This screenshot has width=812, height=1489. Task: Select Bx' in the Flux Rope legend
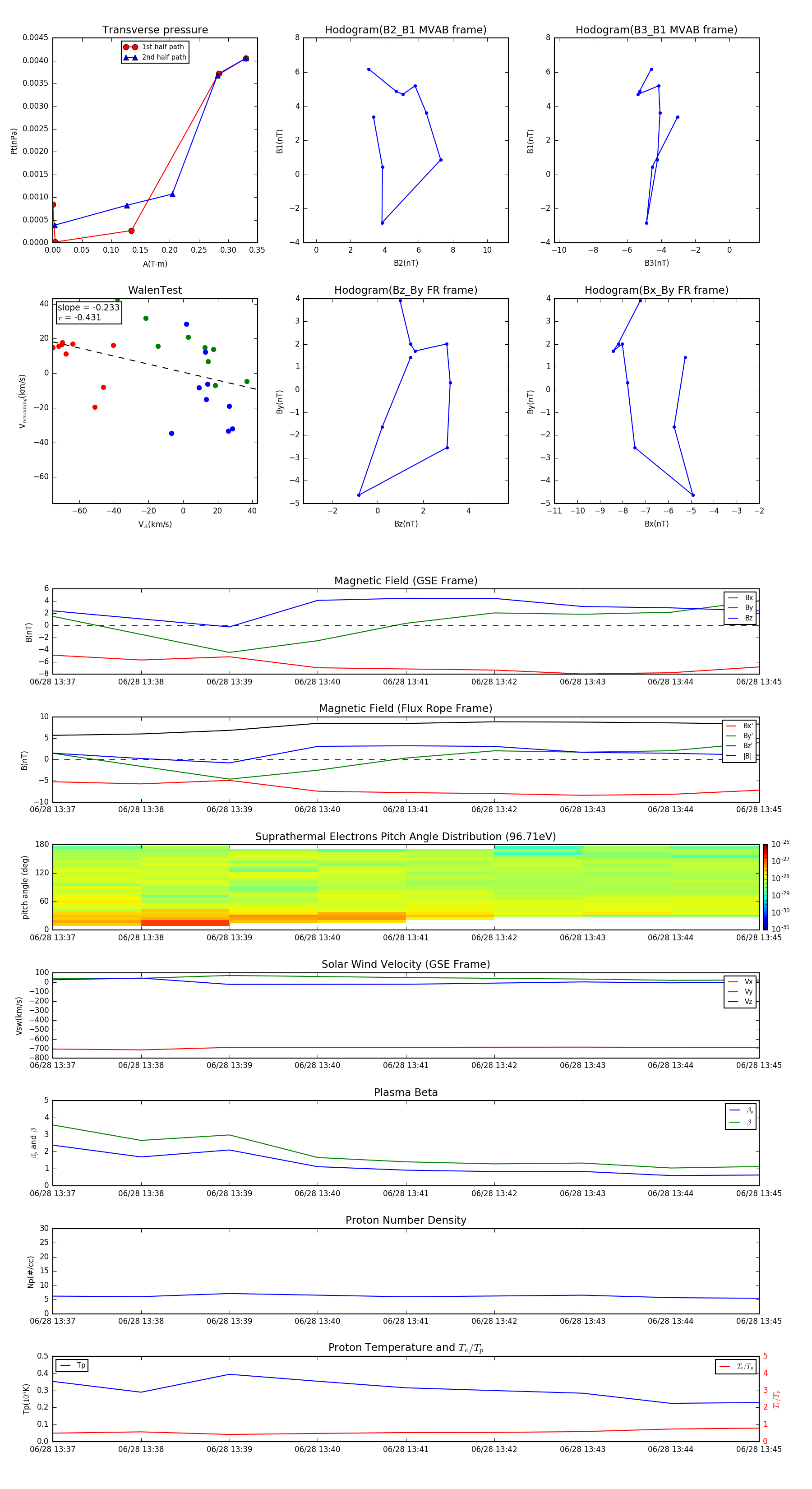point(740,726)
